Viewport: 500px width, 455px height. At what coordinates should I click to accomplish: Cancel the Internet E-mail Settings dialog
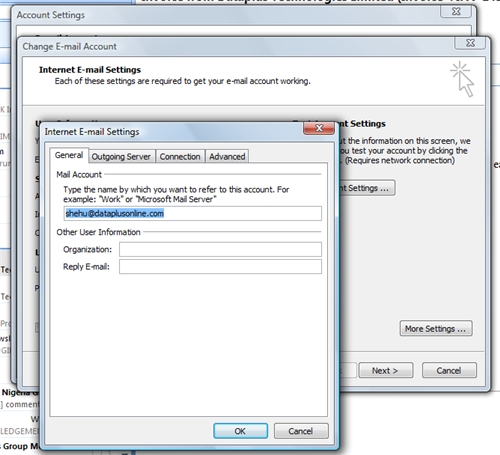(x=301, y=431)
